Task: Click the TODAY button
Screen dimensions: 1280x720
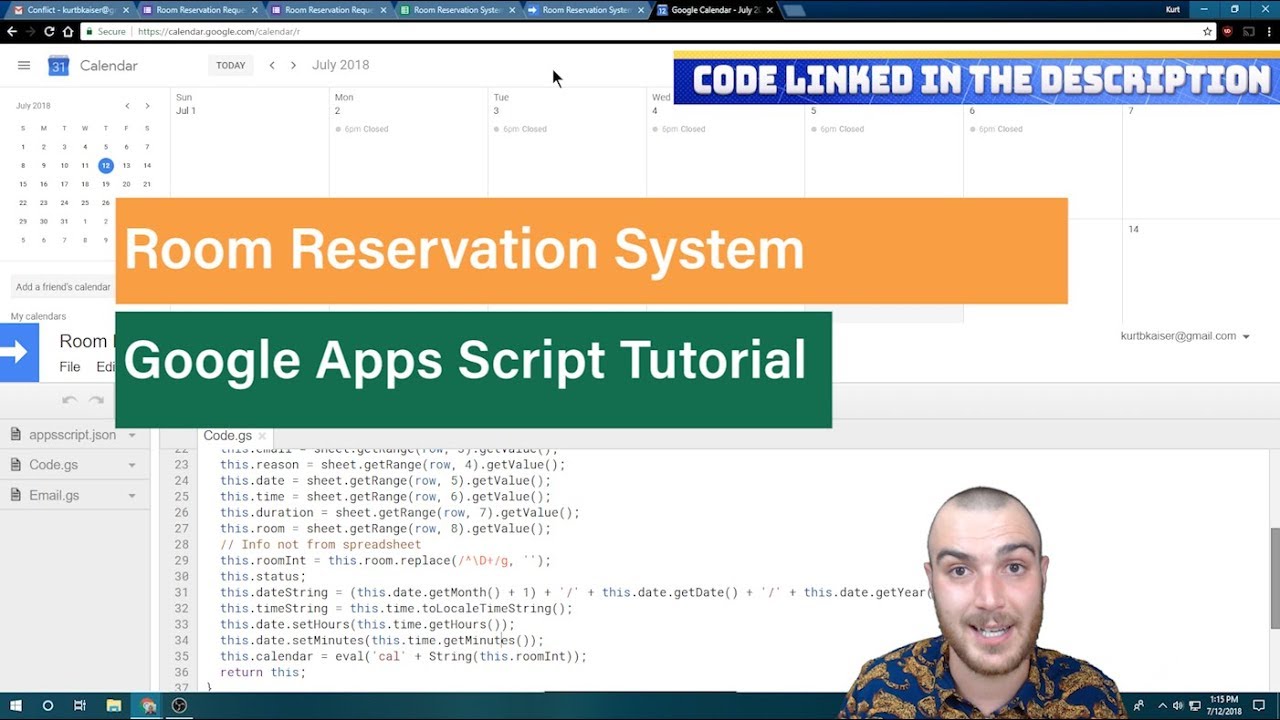Action: pos(231,65)
